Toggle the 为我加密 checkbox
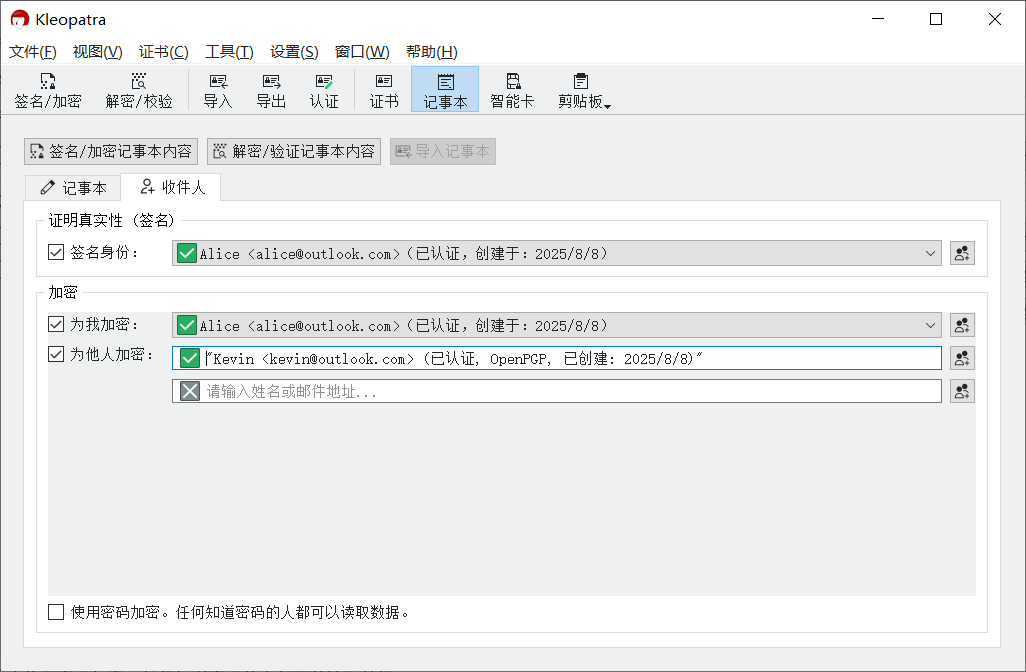This screenshot has height=672, width=1026. click(56, 325)
